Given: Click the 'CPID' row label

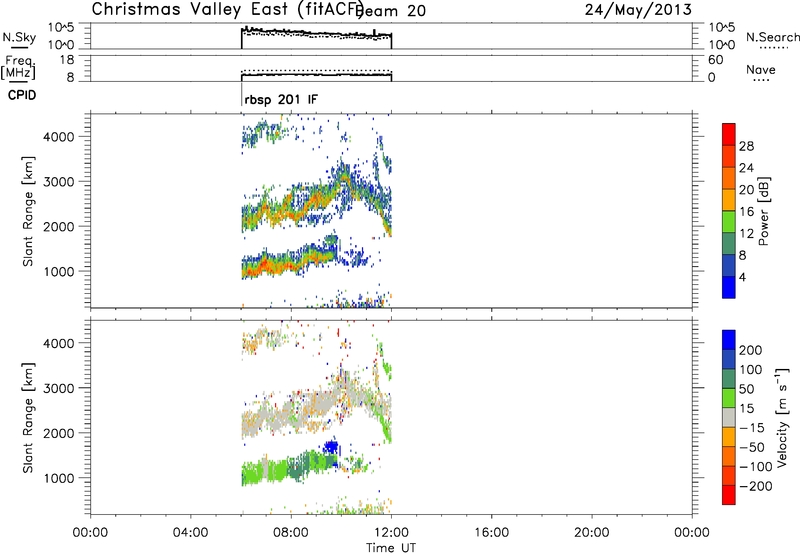Looking at the screenshot, I should pos(22,95).
